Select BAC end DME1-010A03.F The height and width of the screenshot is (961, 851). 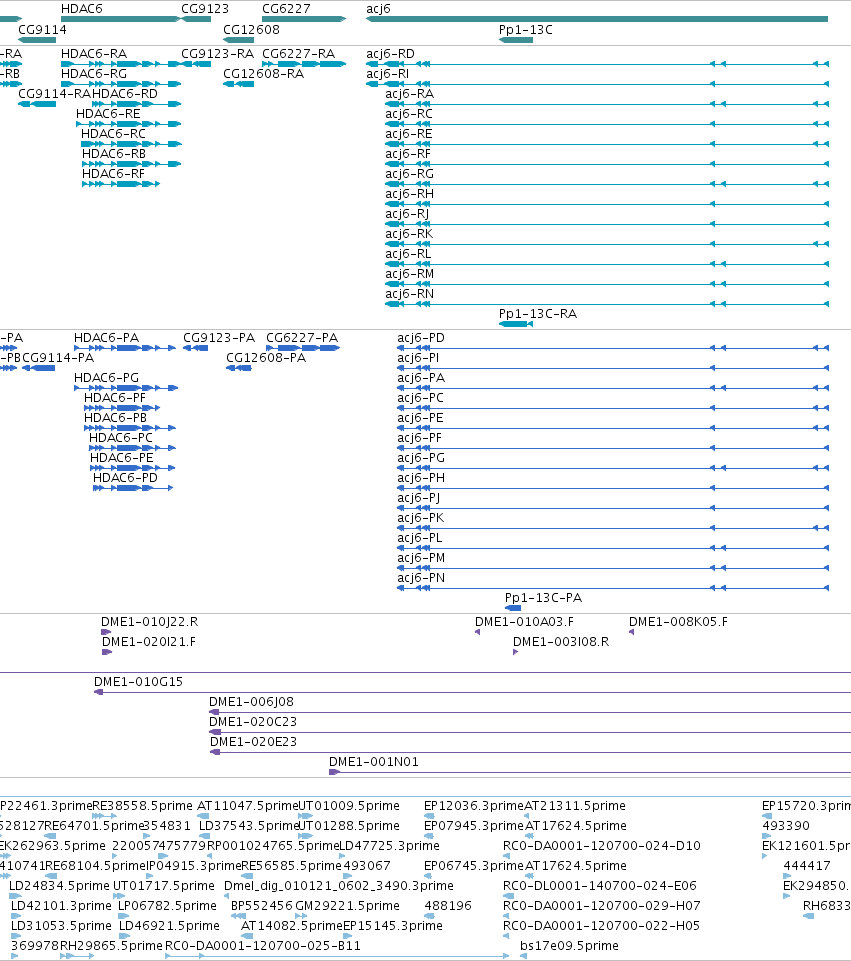pos(524,621)
